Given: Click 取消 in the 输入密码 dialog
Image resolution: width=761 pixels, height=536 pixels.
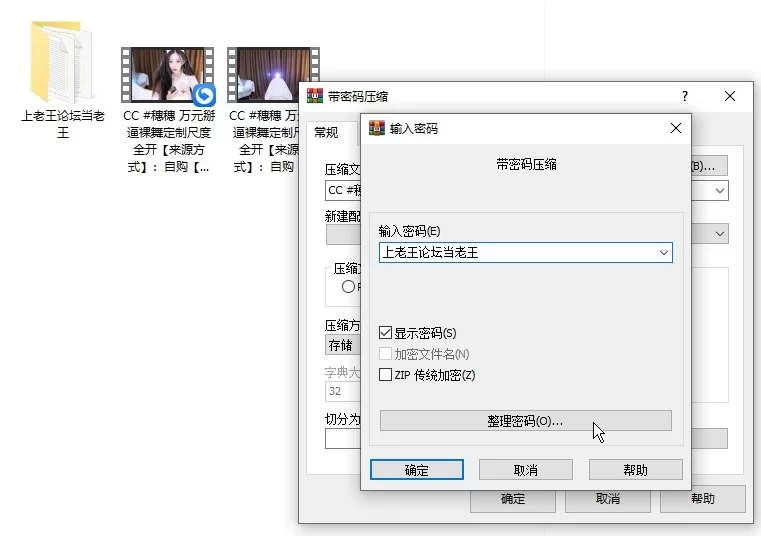Looking at the screenshot, I should tap(526, 469).
